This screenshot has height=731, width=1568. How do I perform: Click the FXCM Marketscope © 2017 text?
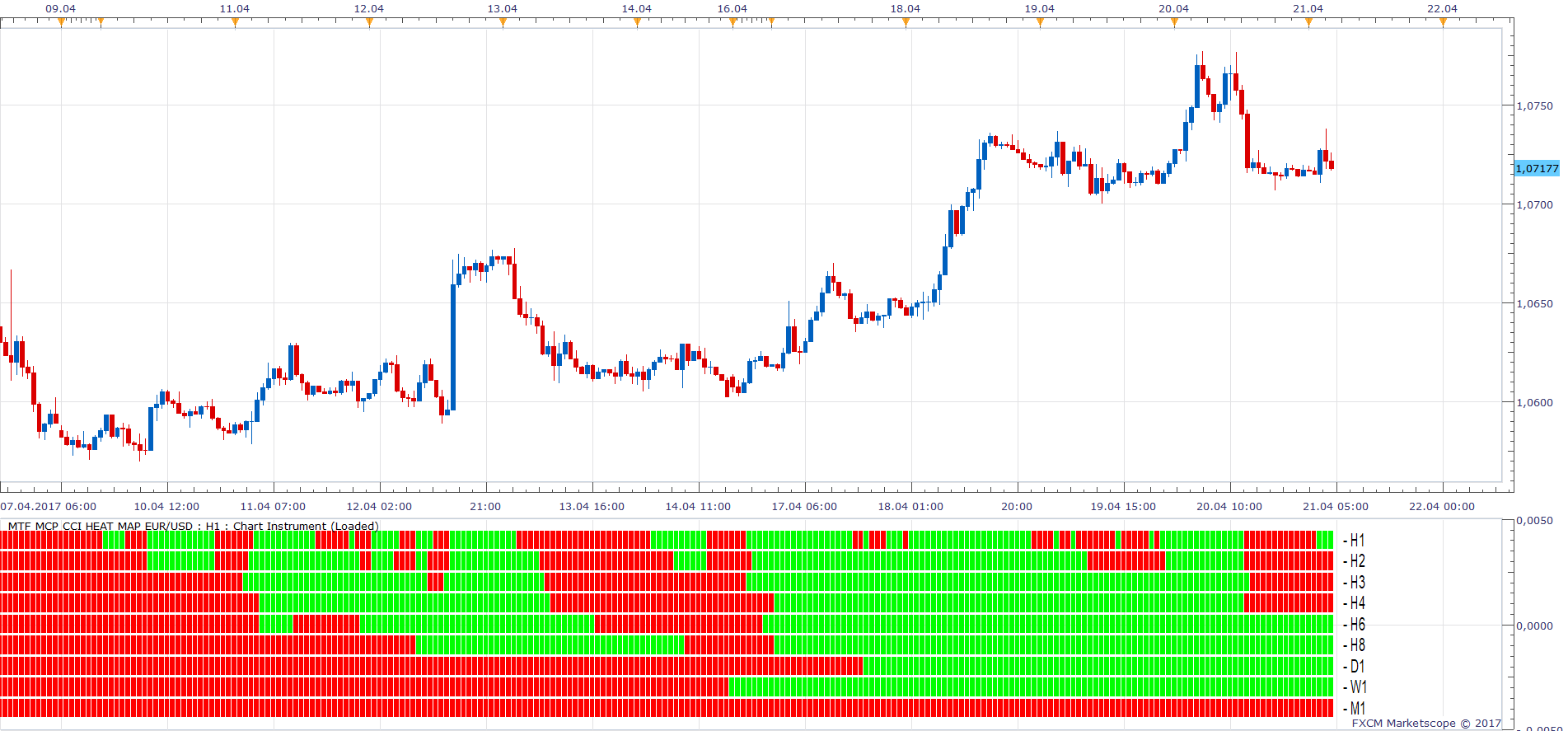click(1426, 723)
